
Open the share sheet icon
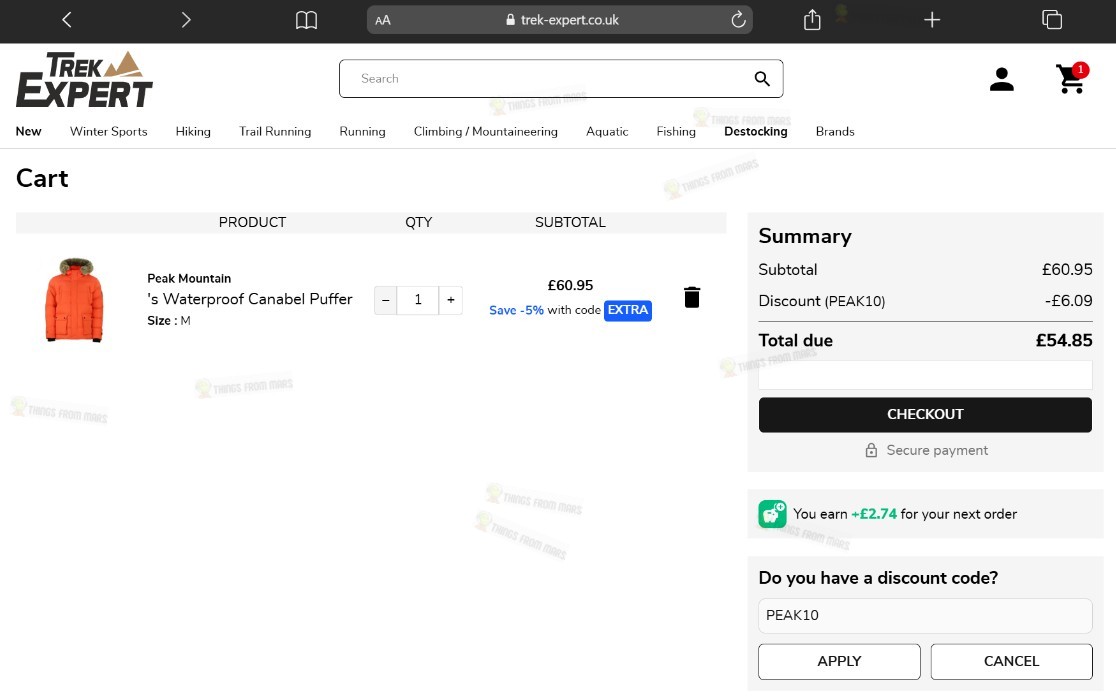pyautogui.click(x=812, y=20)
